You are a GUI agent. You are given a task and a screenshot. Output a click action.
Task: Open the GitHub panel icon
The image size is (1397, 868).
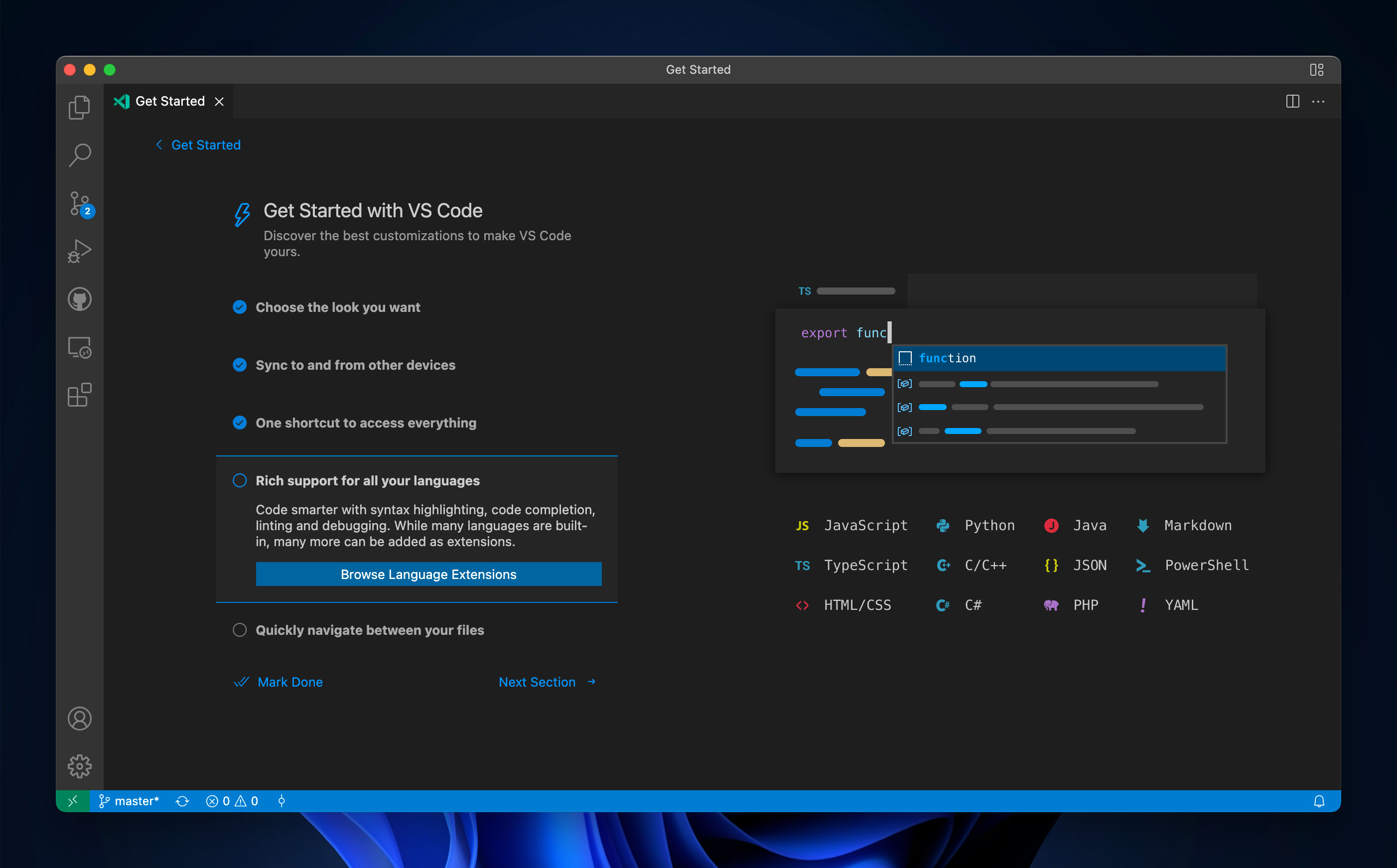click(79, 299)
